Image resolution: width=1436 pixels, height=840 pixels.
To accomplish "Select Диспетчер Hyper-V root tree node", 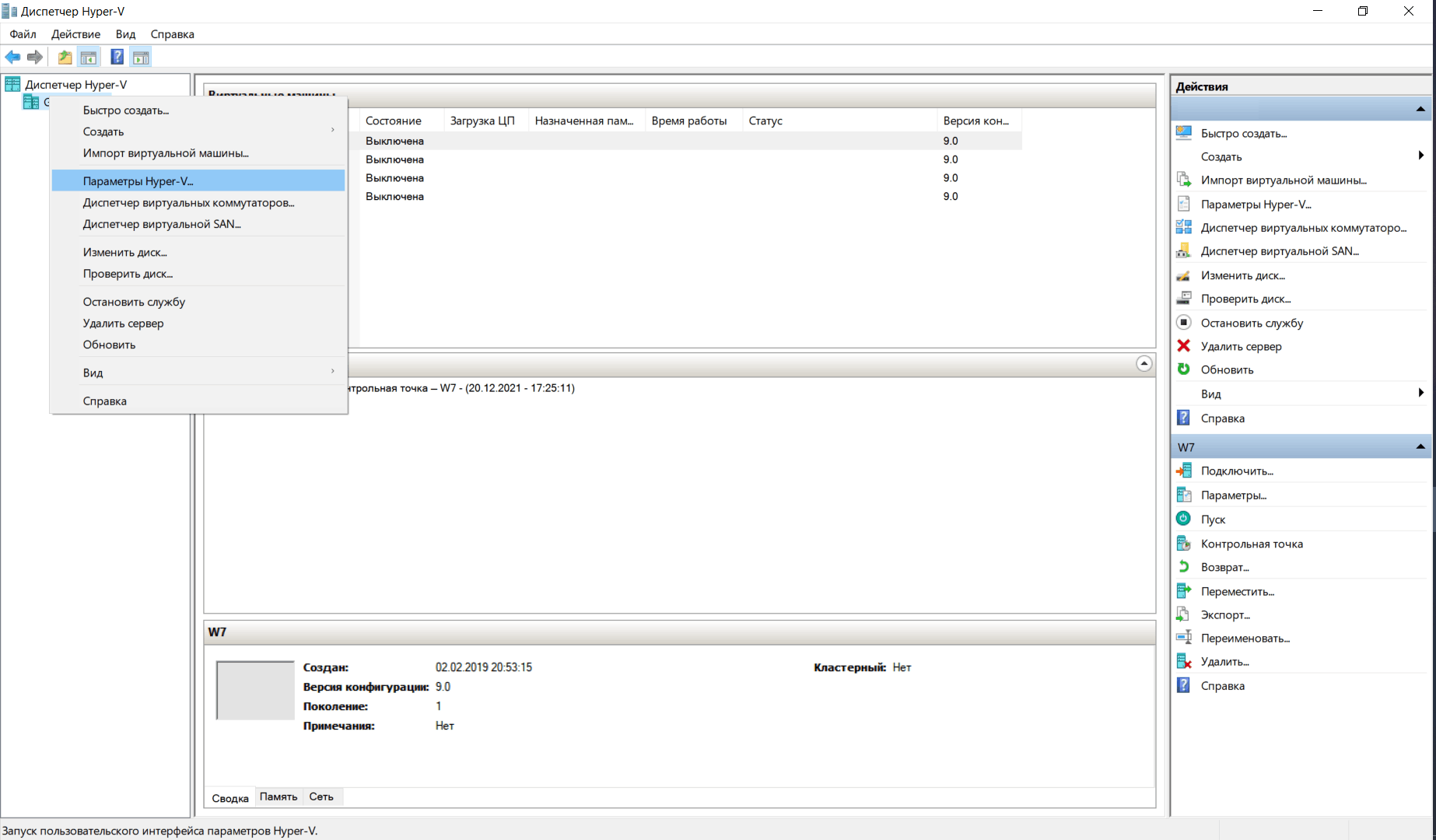I will [75, 84].
